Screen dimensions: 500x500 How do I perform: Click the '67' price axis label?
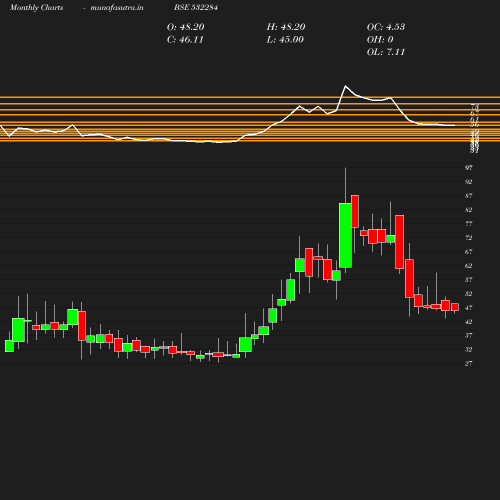click(x=469, y=252)
